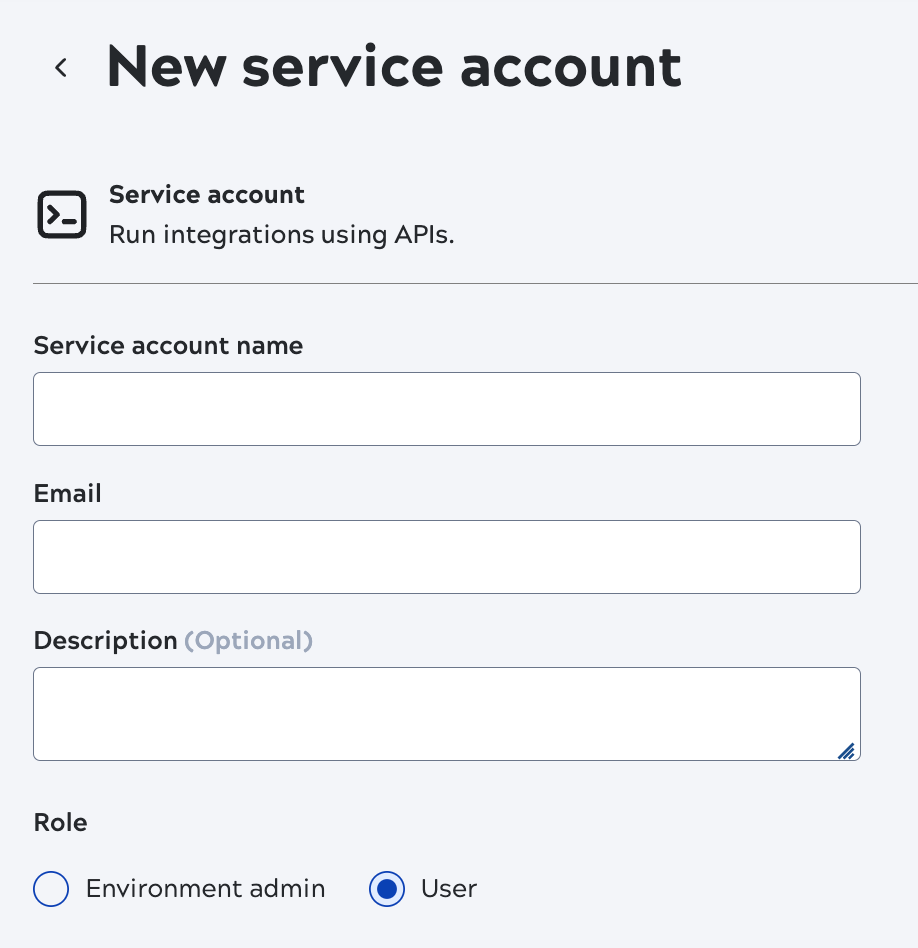Click the 'Environment admin' label text
The height and width of the screenshot is (948, 918).
pyautogui.click(x=205, y=889)
